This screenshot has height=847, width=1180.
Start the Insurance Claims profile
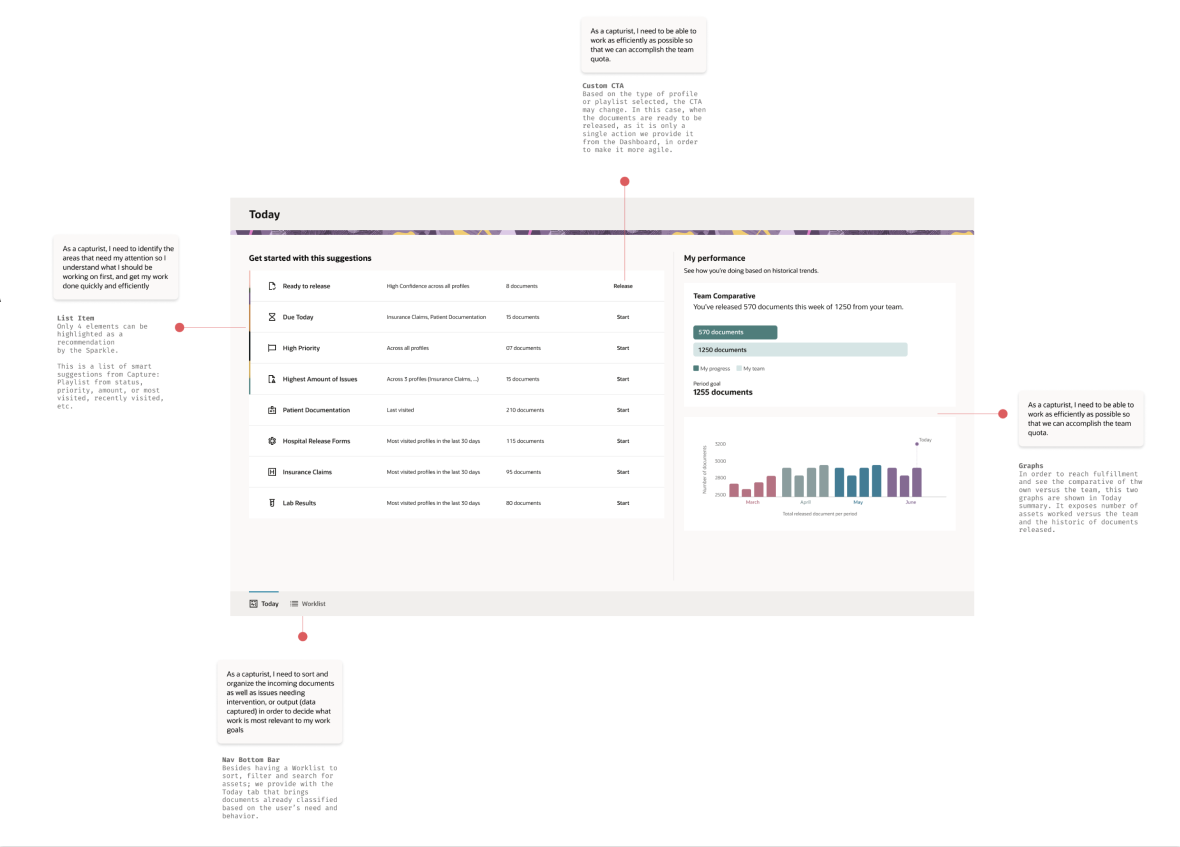[x=623, y=472]
